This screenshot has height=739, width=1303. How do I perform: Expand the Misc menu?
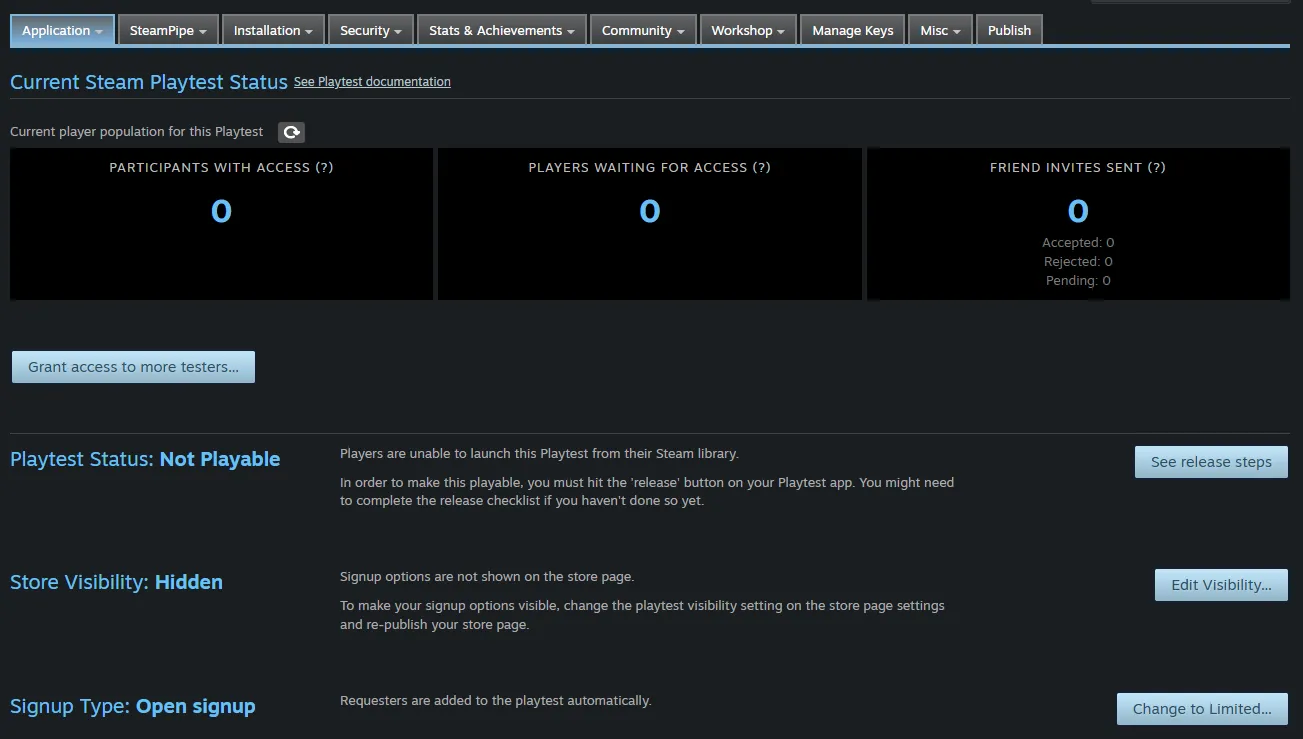click(x=940, y=30)
